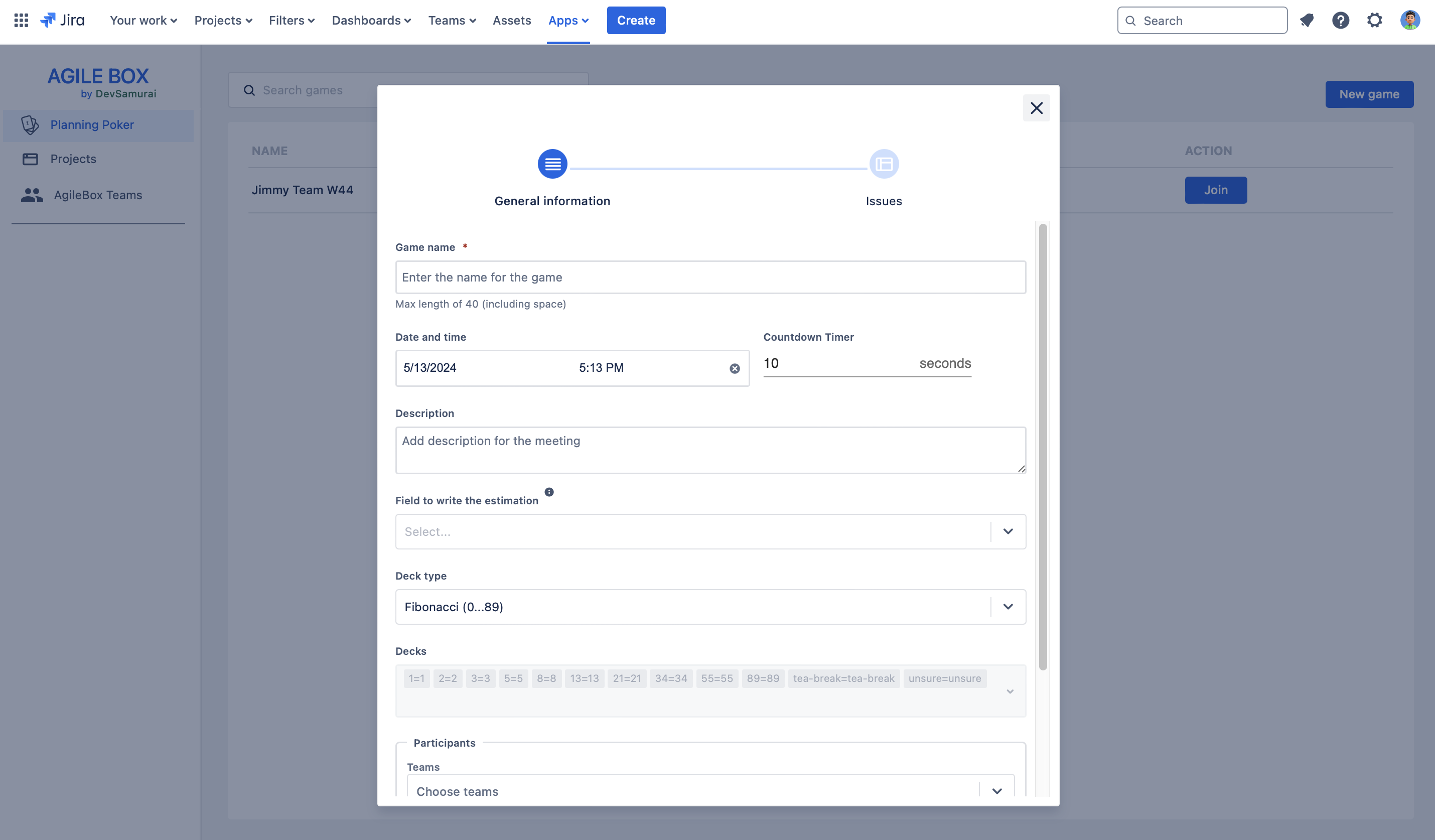Open the Dashboards menu
Screen dimensions: 1435x840
tap(371, 21)
